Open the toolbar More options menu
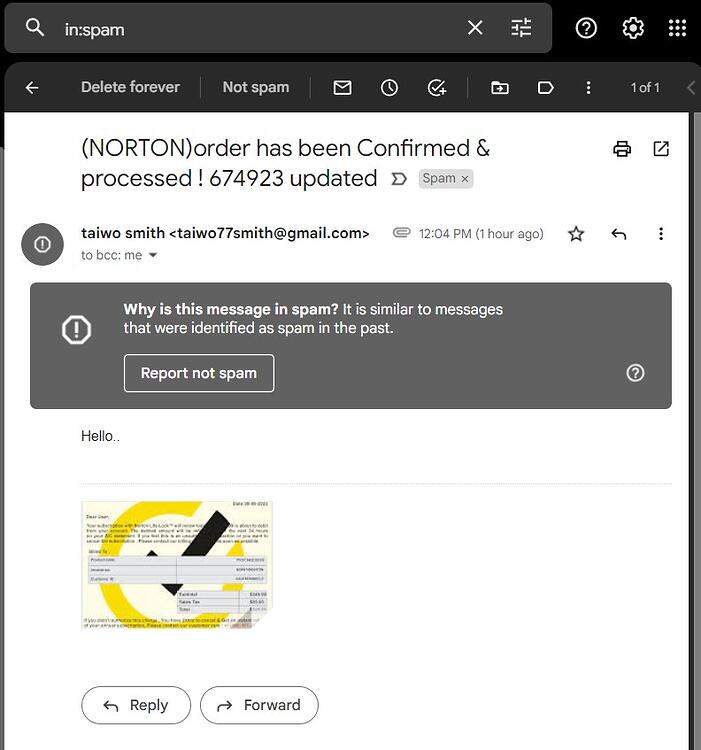The width and height of the screenshot is (701, 750). pyautogui.click(x=588, y=88)
